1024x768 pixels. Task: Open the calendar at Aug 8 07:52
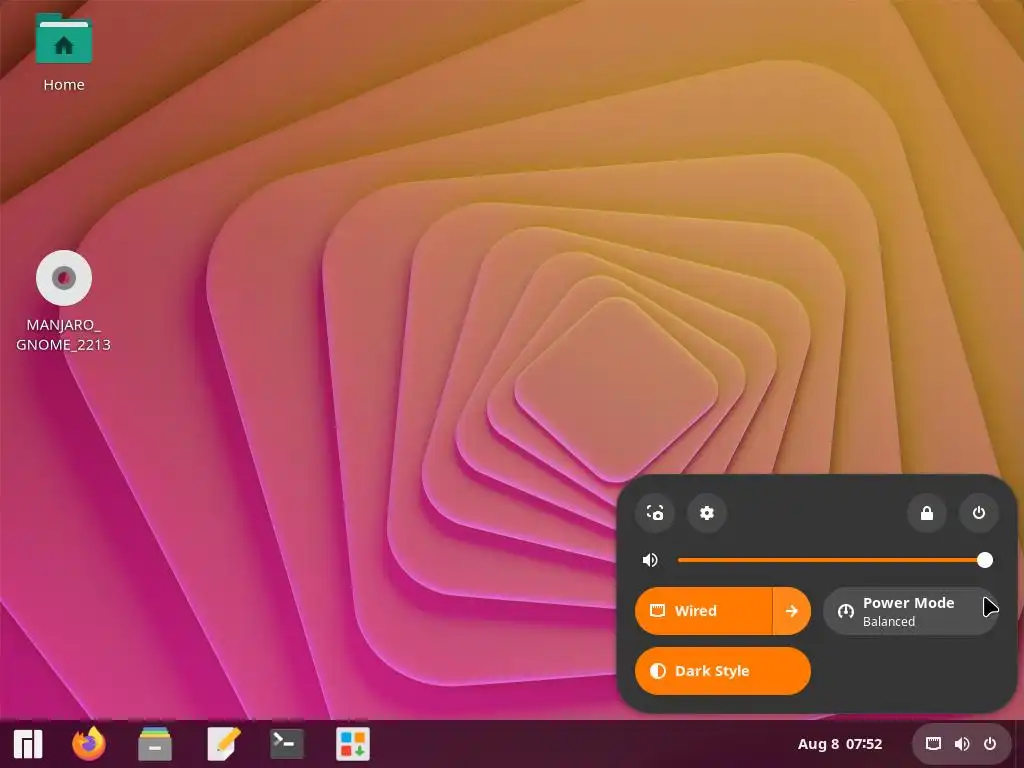coord(840,744)
